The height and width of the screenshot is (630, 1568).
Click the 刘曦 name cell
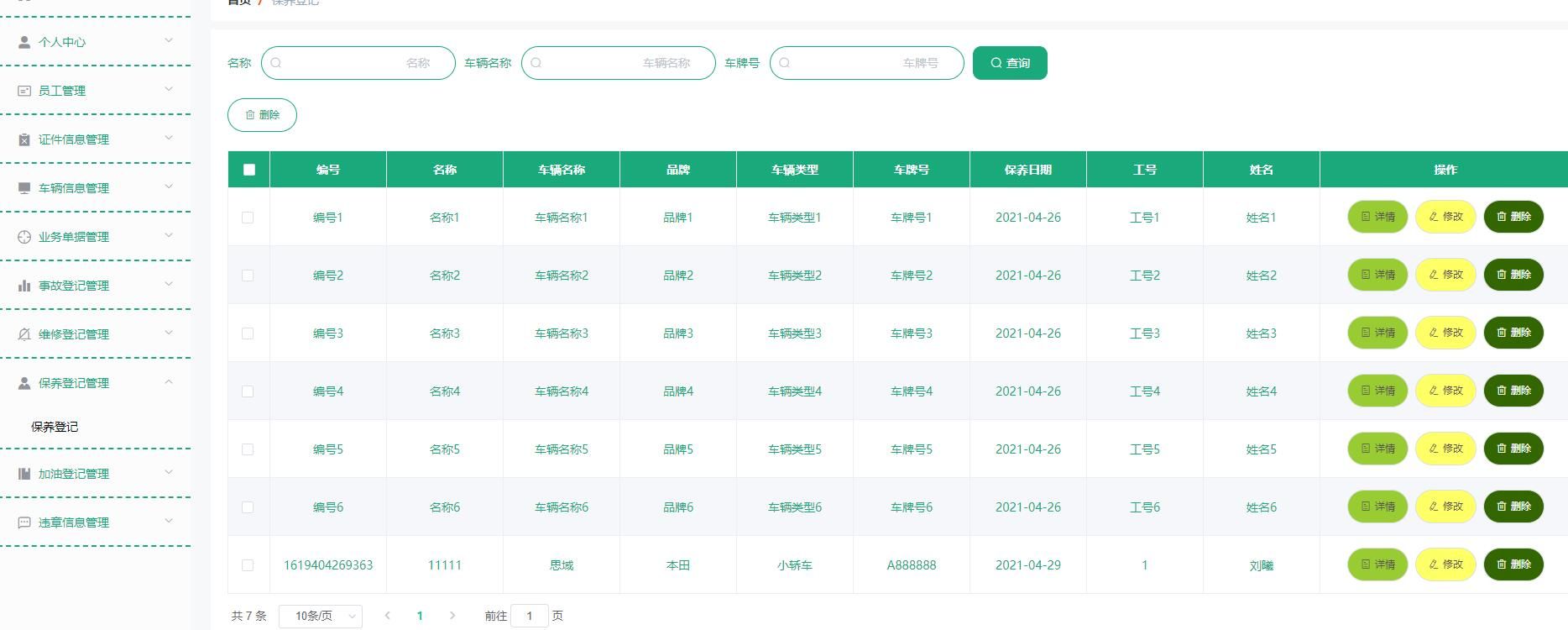(x=1262, y=565)
